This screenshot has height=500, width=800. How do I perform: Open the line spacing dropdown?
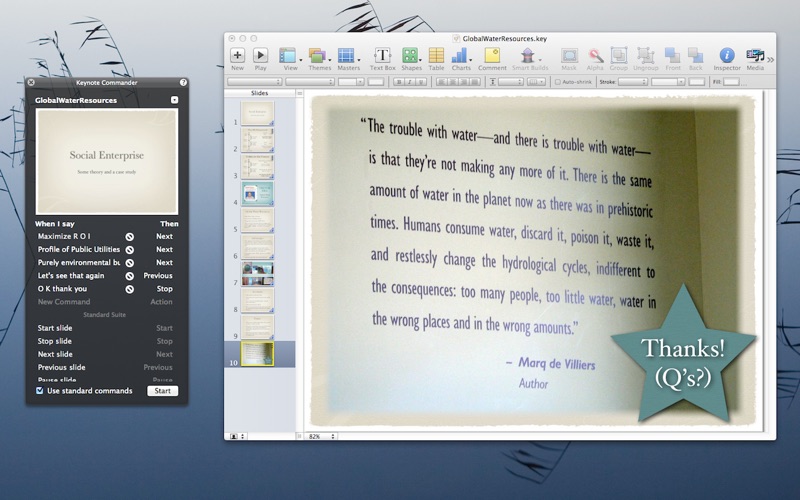pyautogui.click(x=511, y=82)
